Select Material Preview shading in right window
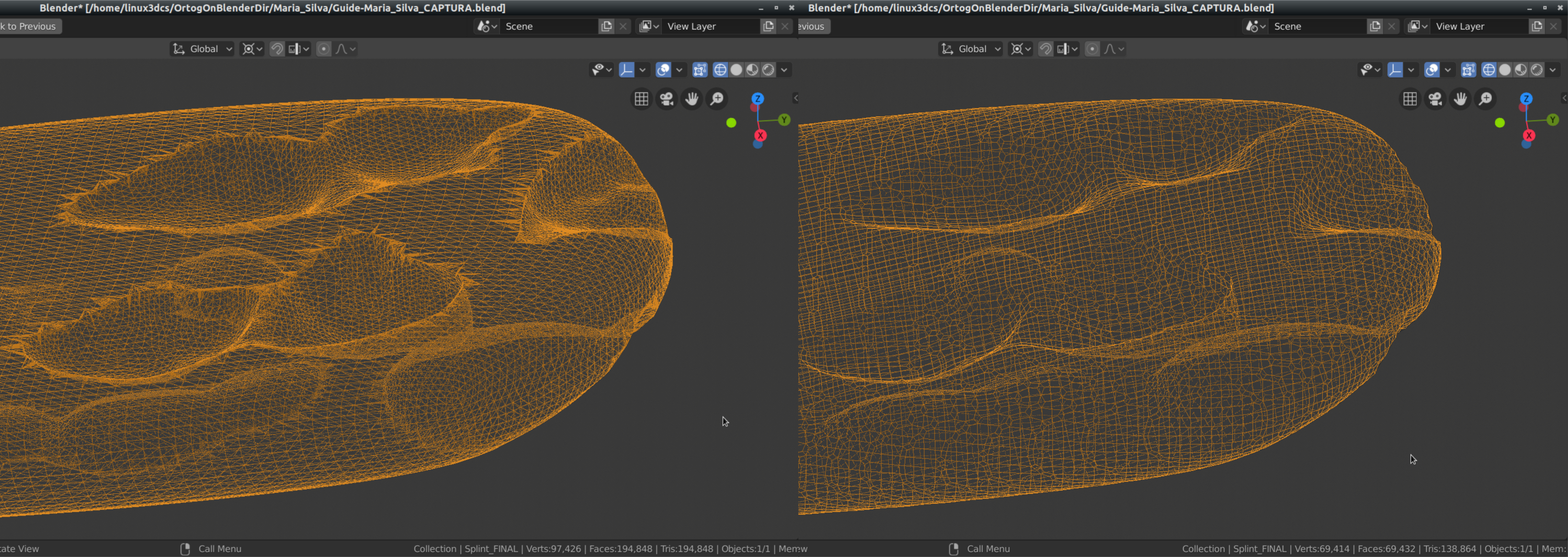This screenshot has width=1568, height=557. (1520, 70)
